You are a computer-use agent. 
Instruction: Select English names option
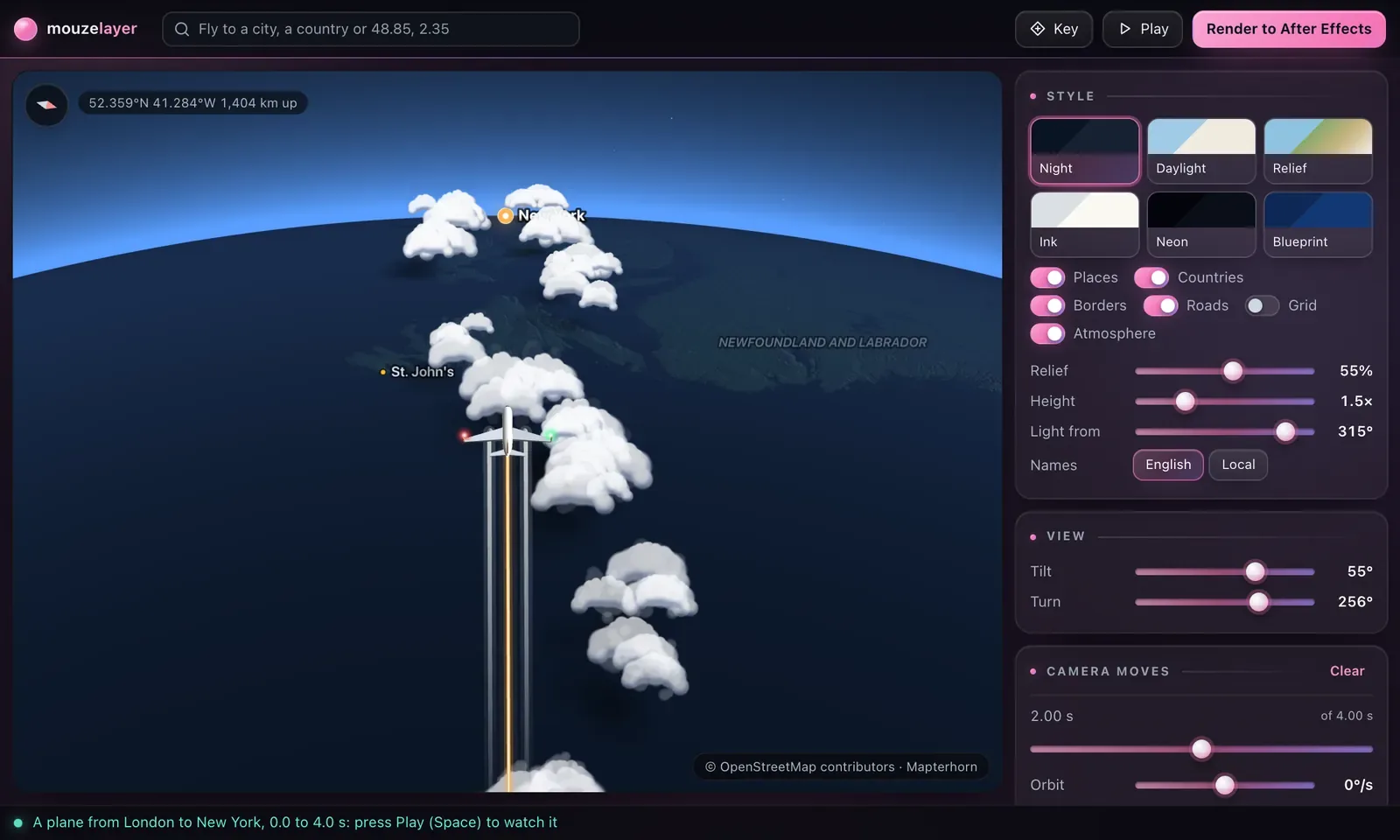click(1168, 465)
